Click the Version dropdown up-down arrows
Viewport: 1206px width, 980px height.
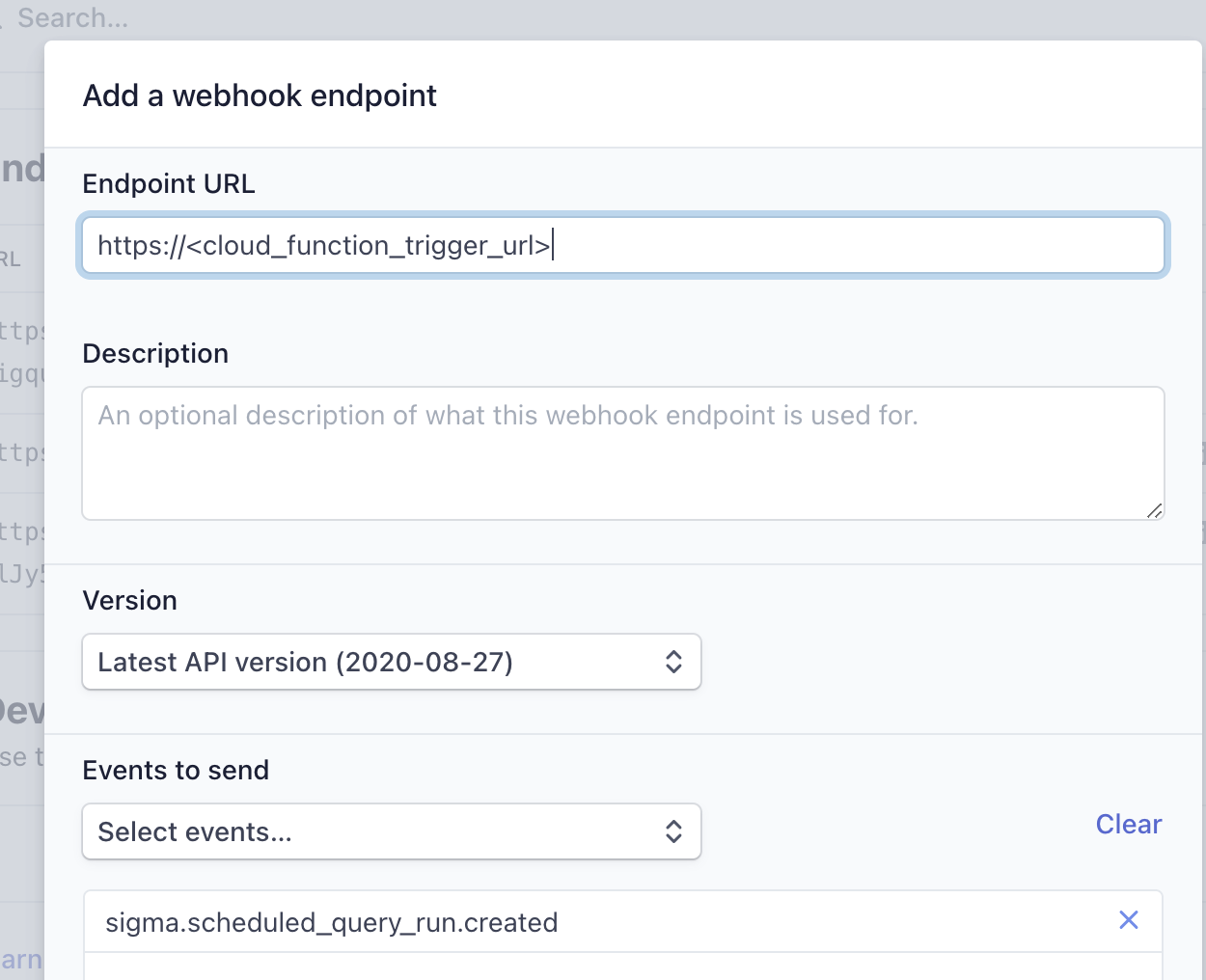click(x=673, y=662)
